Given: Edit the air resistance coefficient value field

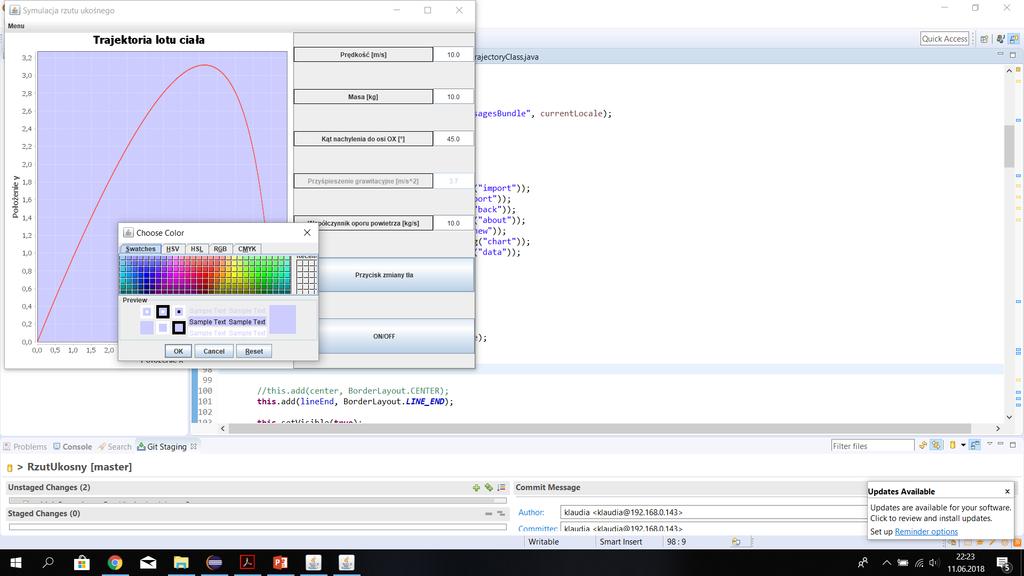Looking at the screenshot, I should pos(453,223).
